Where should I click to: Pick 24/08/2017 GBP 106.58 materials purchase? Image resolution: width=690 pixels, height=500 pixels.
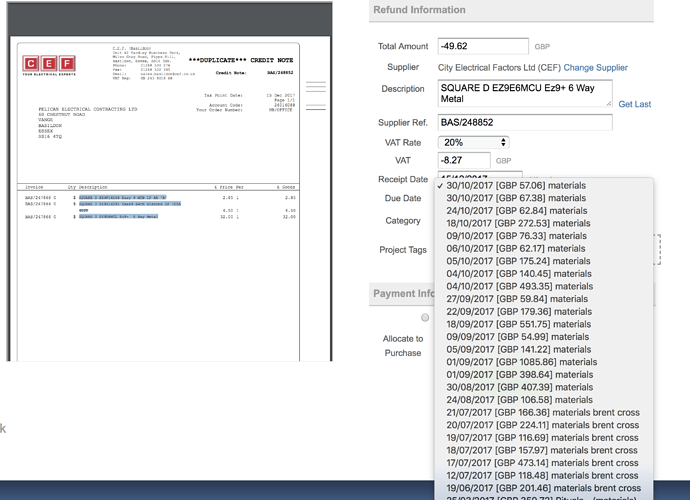click(543, 400)
